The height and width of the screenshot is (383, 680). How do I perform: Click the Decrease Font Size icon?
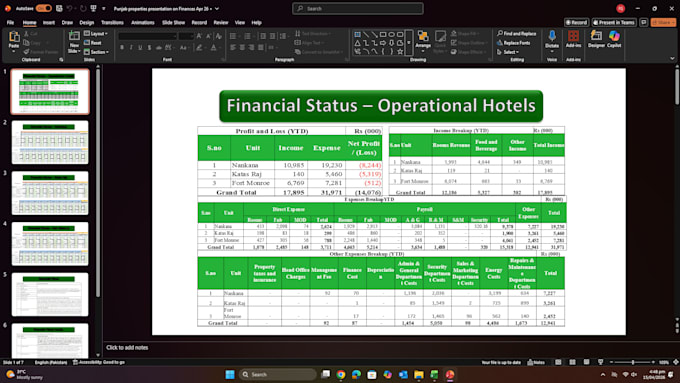pyautogui.click(x=209, y=36)
